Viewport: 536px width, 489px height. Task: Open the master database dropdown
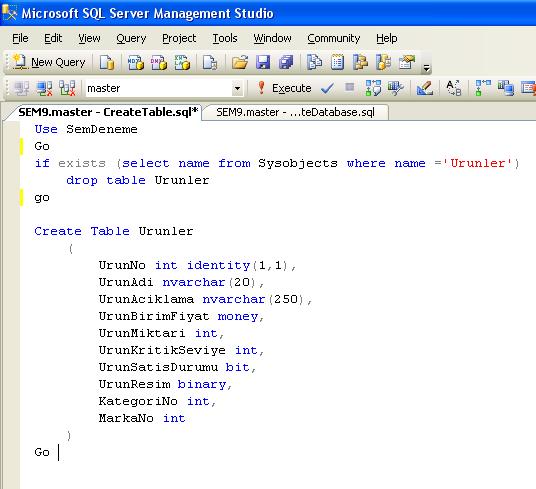coord(237,89)
